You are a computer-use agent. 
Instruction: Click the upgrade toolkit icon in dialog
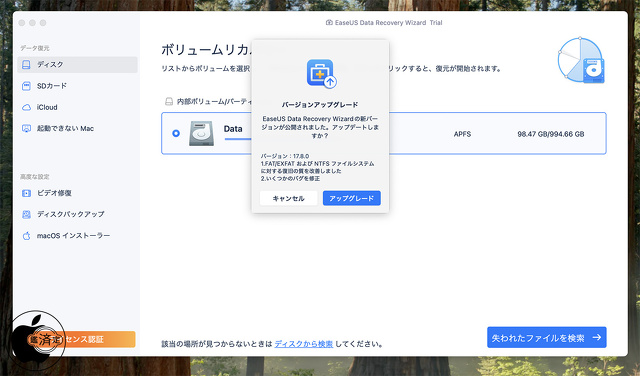click(321, 73)
